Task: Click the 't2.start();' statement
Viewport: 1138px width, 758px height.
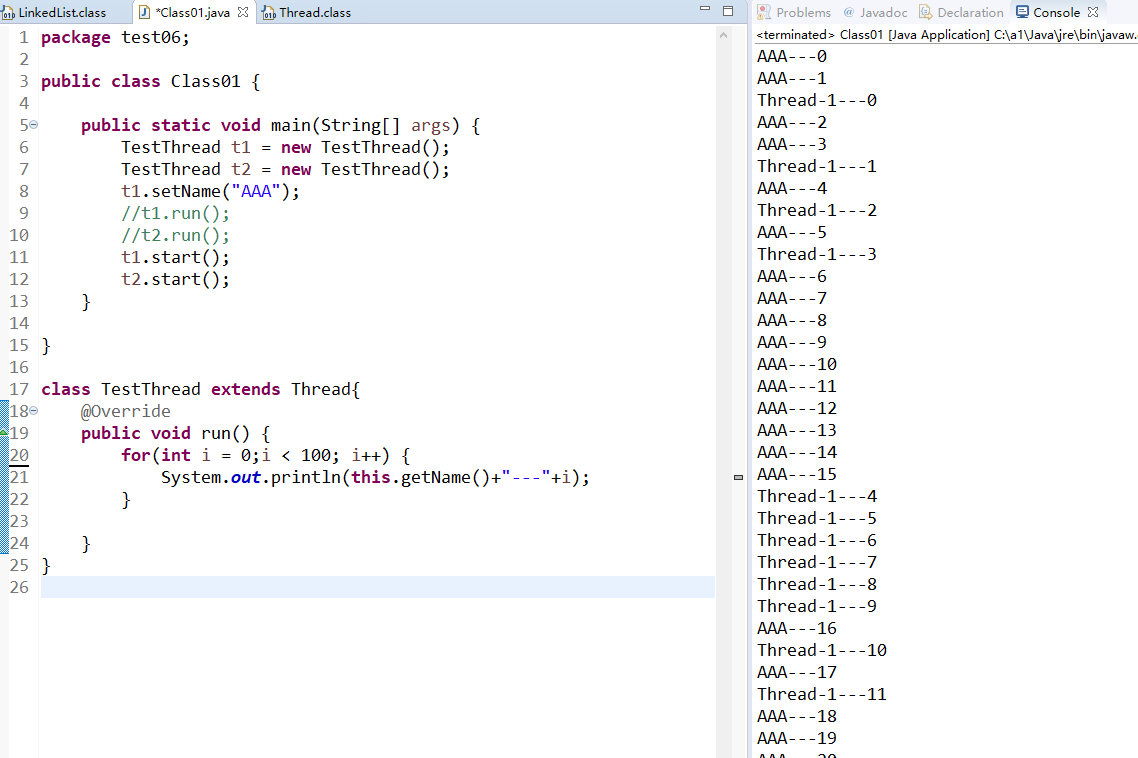Action: pos(175,280)
